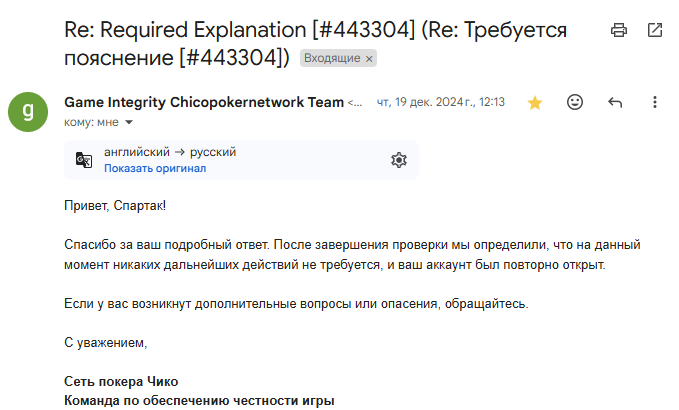Image resolution: width=679 pixels, height=410 pixels.
Task: Click sender name Game Integrity Chicopokernetwork Team
Action: [x=203, y=102]
